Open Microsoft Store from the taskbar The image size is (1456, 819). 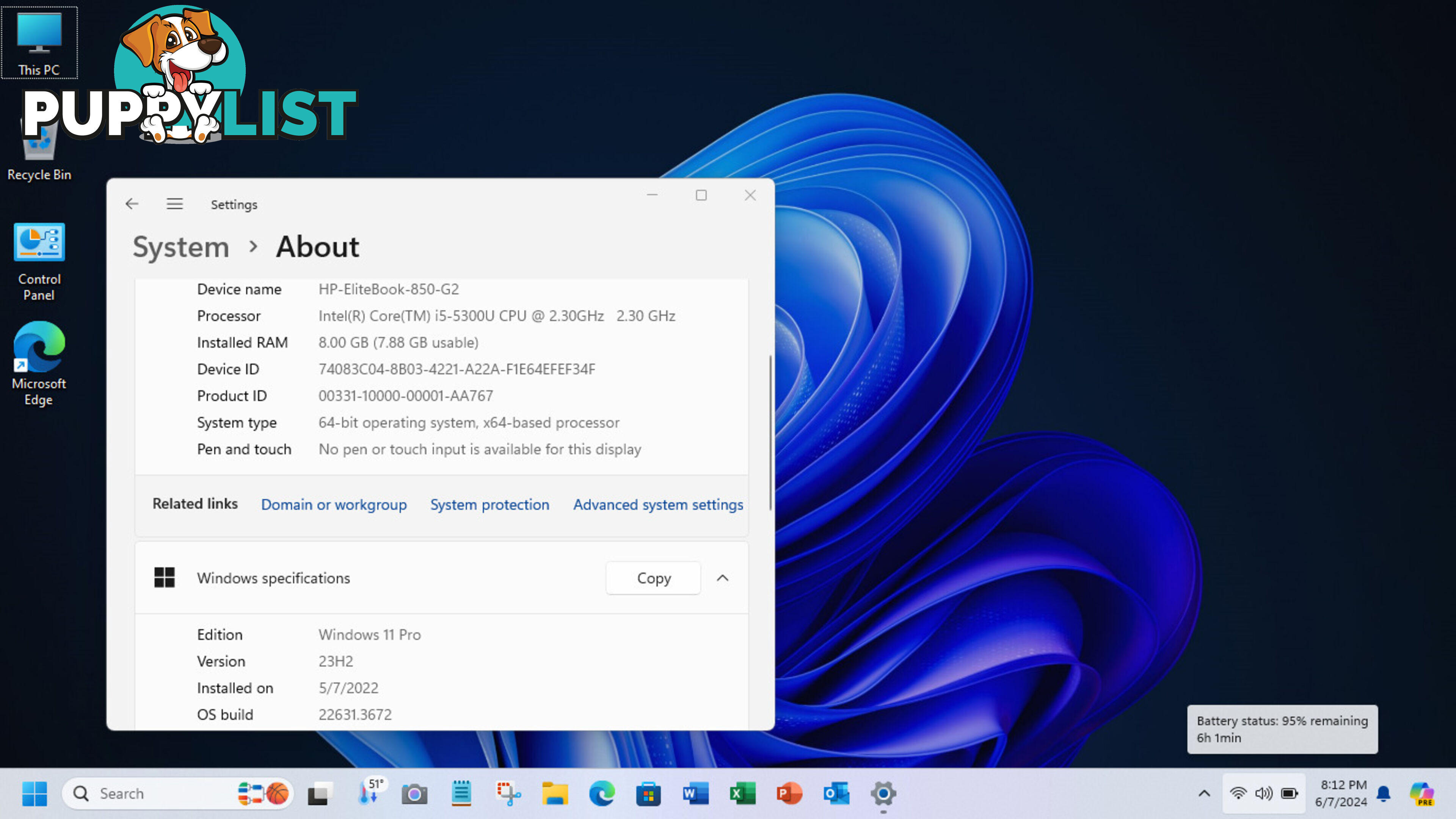pyautogui.click(x=648, y=794)
